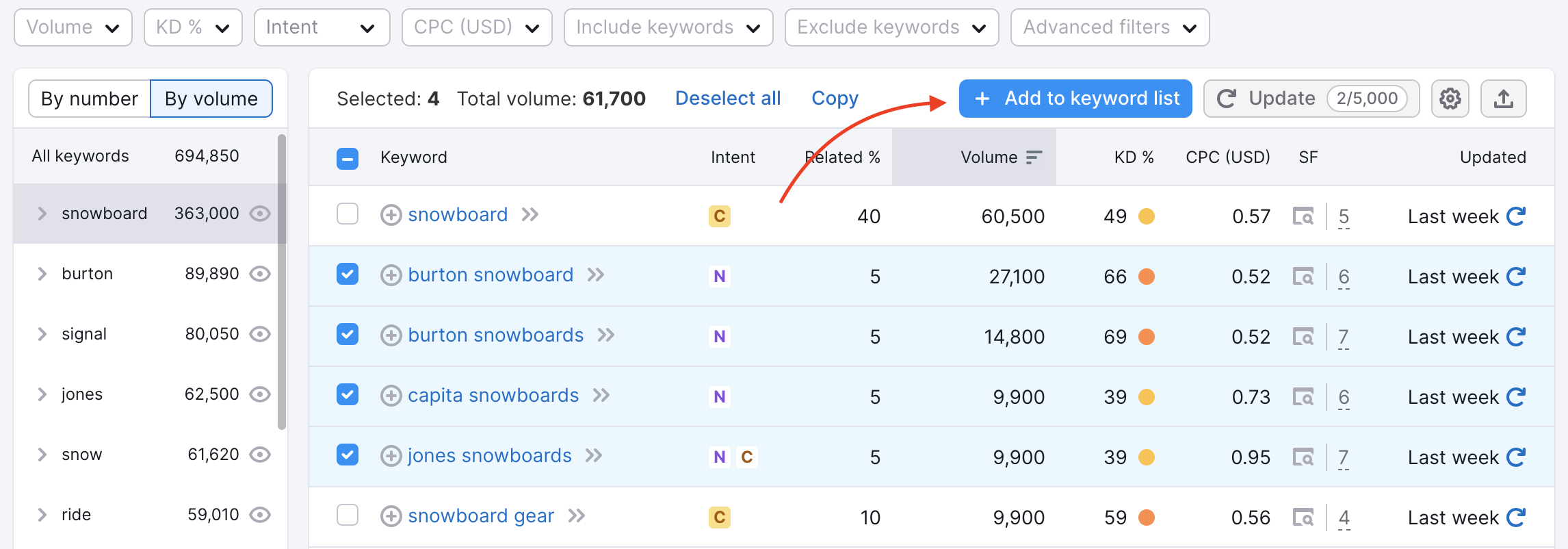This screenshot has width=1568, height=549.
Task: Open the KD % filter dropdown
Action: pyautogui.click(x=193, y=27)
